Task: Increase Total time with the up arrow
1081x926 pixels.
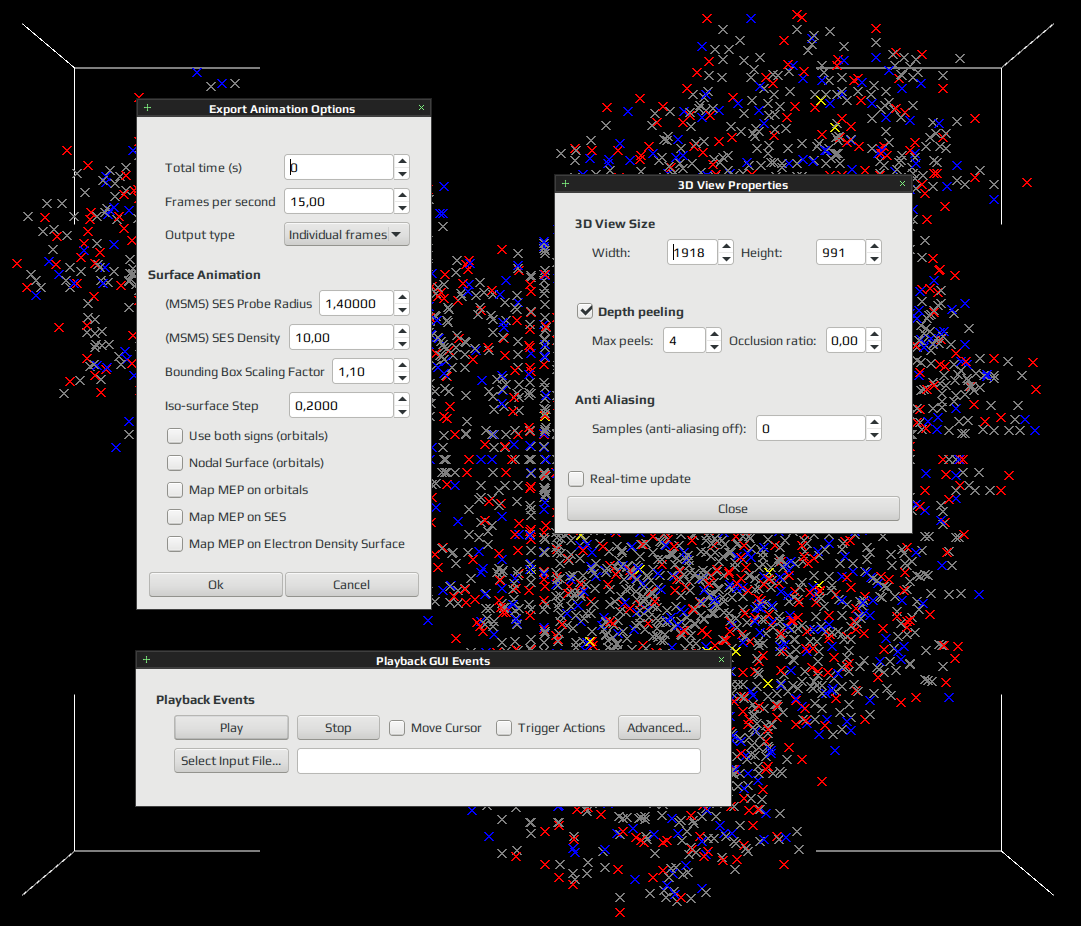Action: (x=403, y=161)
